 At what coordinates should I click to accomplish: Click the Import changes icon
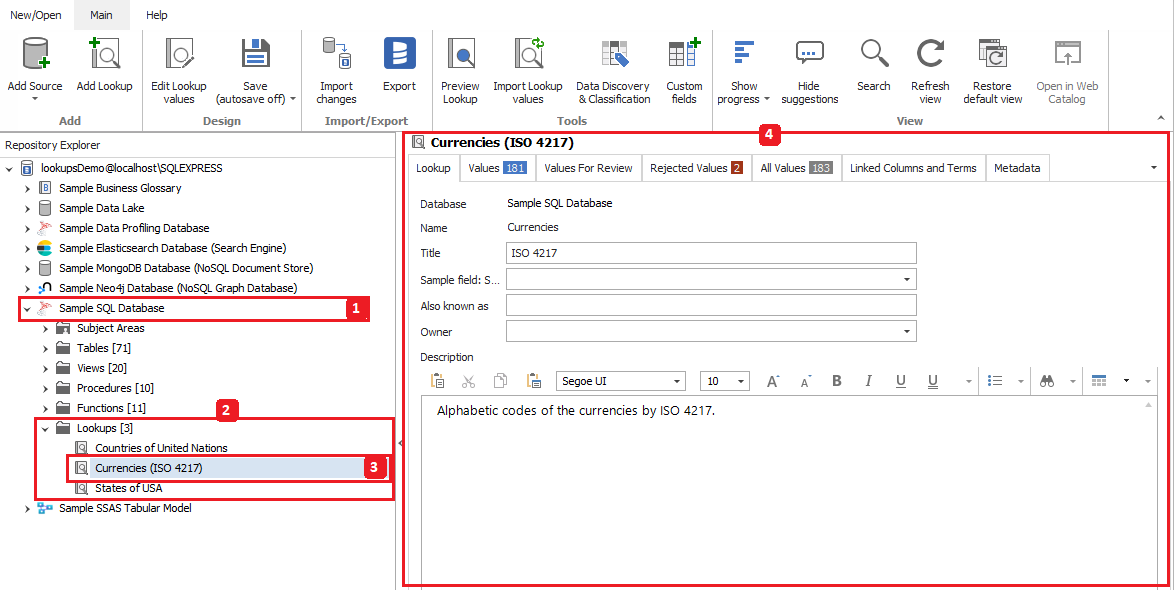click(336, 55)
